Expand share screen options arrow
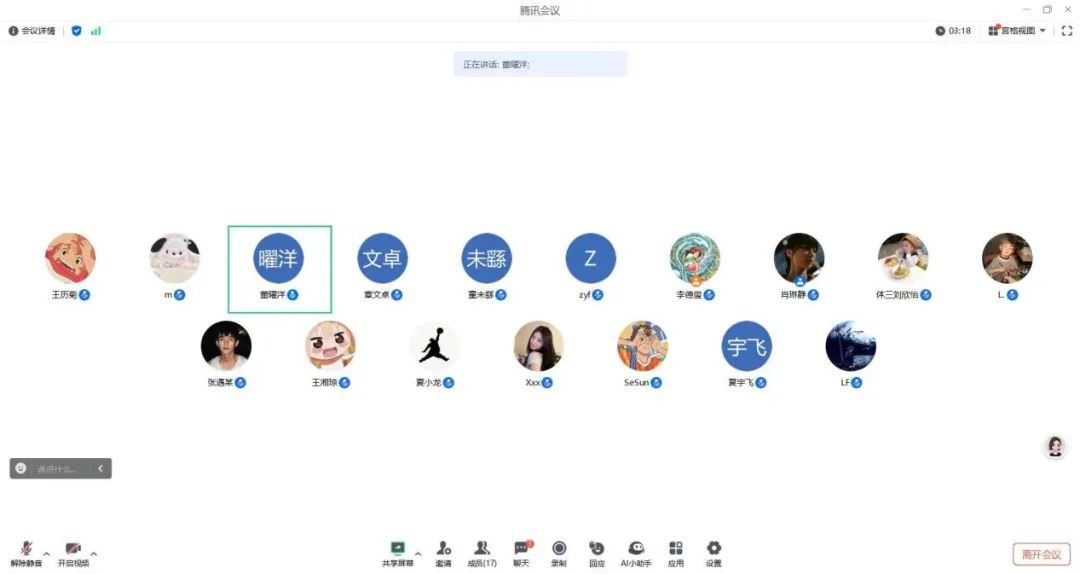1080x574 pixels. (418, 553)
